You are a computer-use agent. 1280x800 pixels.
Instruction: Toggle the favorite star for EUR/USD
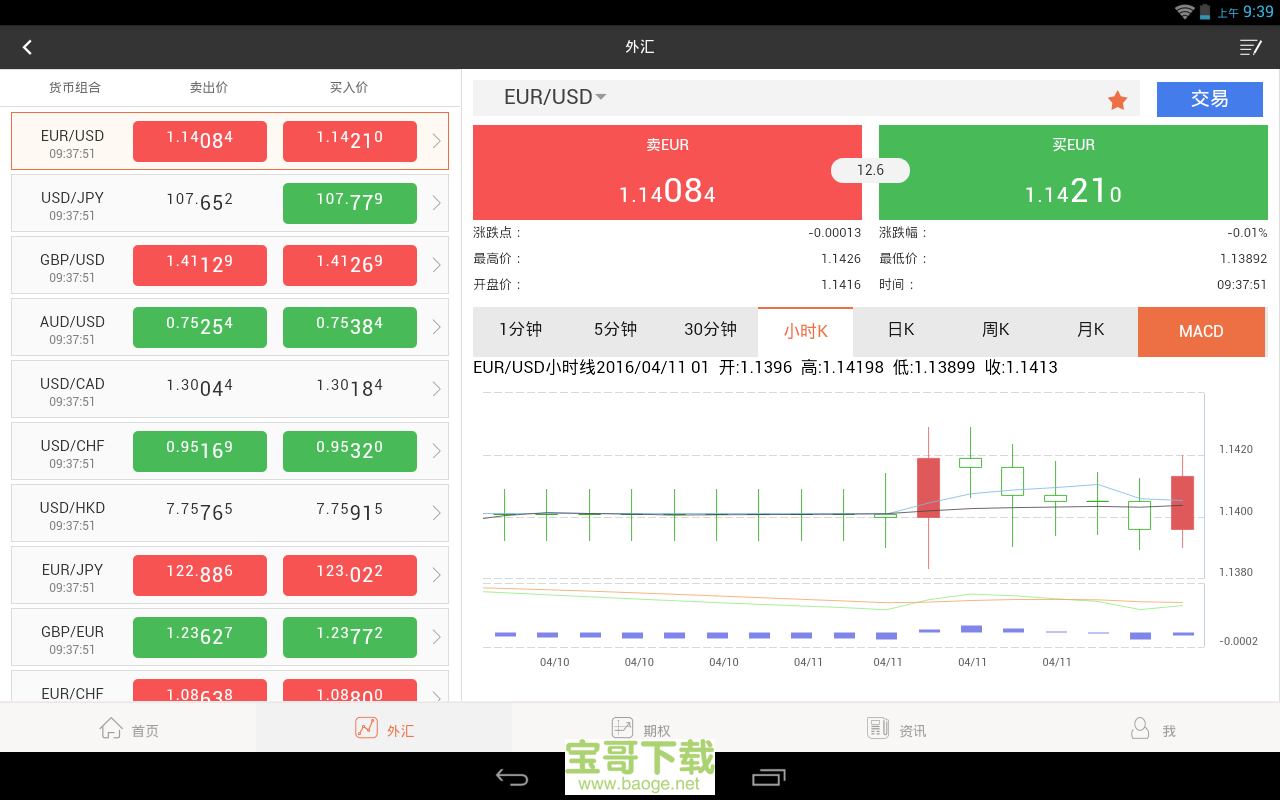tap(1117, 100)
